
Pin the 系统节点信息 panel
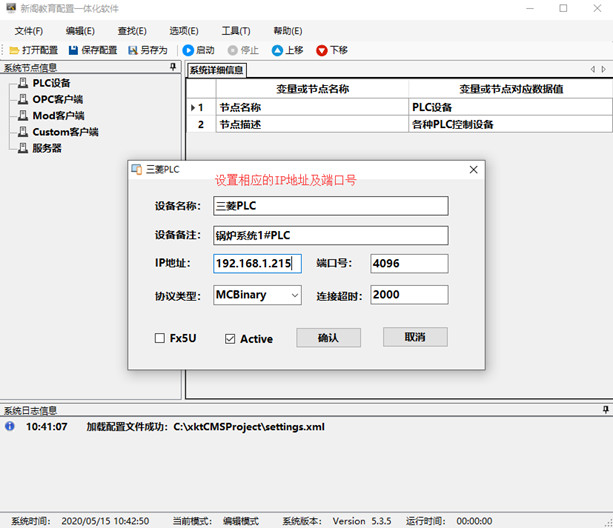pyautogui.click(x=173, y=67)
